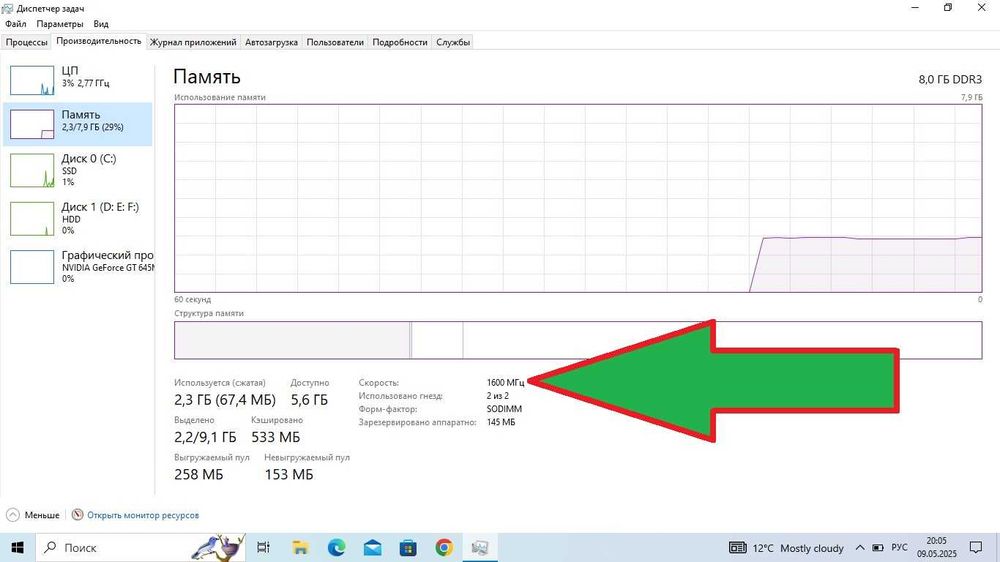Expand hidden system tray icons chevron
The width and height of the screenshot is (1000, 562).
coord(860,548)
